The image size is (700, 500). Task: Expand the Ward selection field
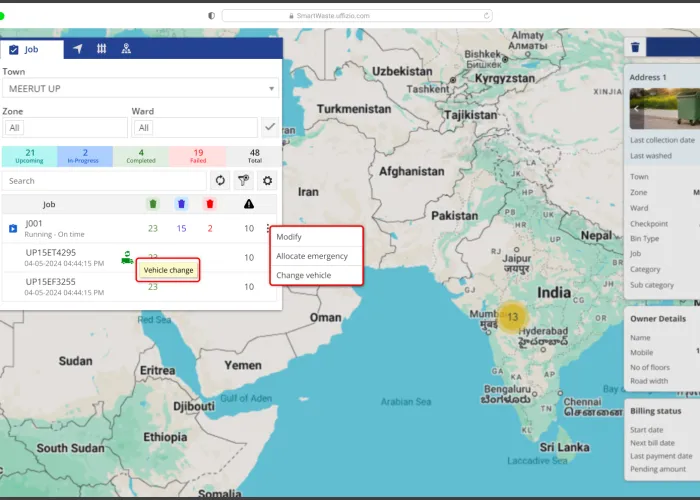[x=194, y=128]
